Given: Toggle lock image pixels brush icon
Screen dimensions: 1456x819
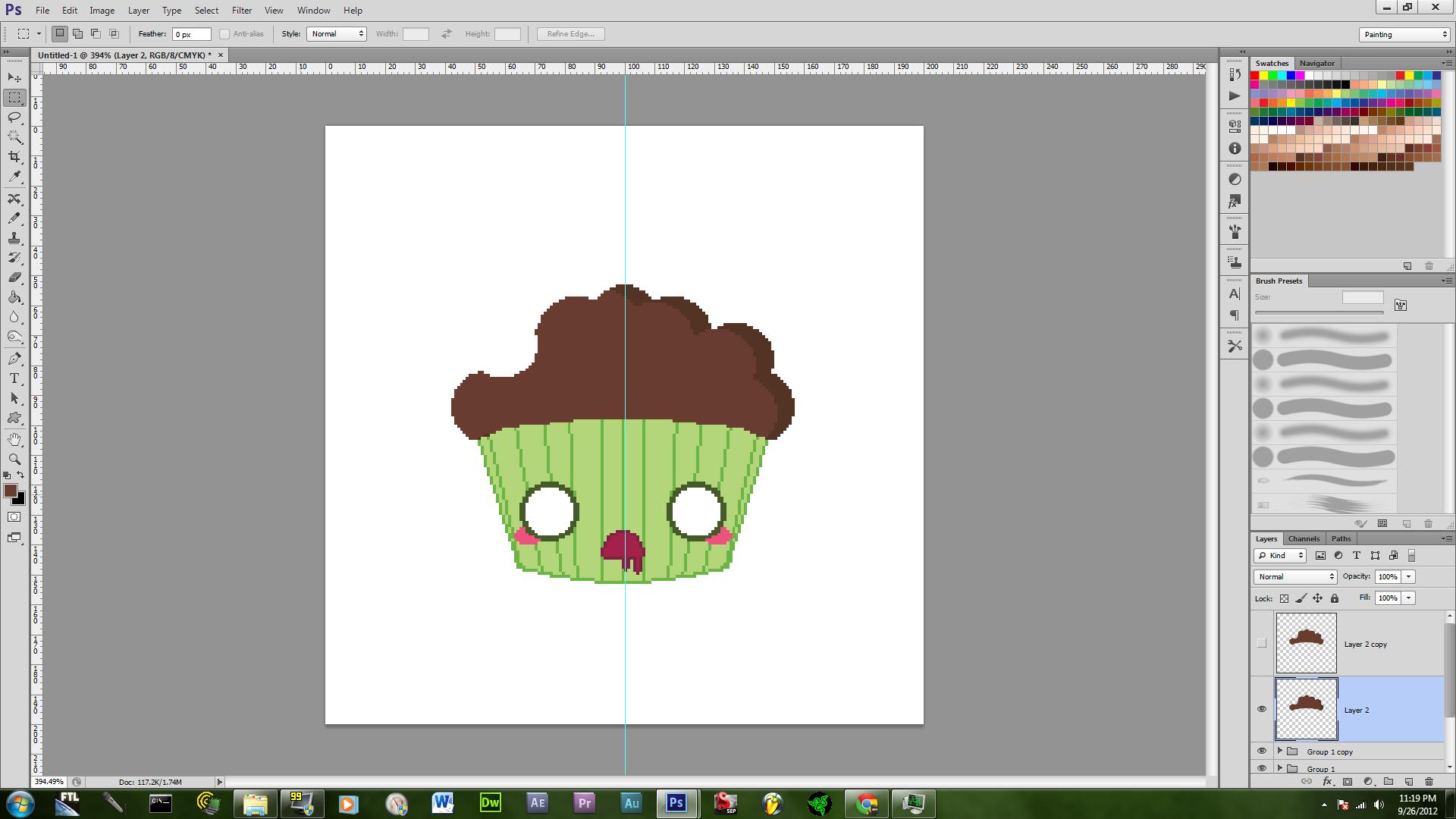Looking at the screenshot, I should [1301, 598].
